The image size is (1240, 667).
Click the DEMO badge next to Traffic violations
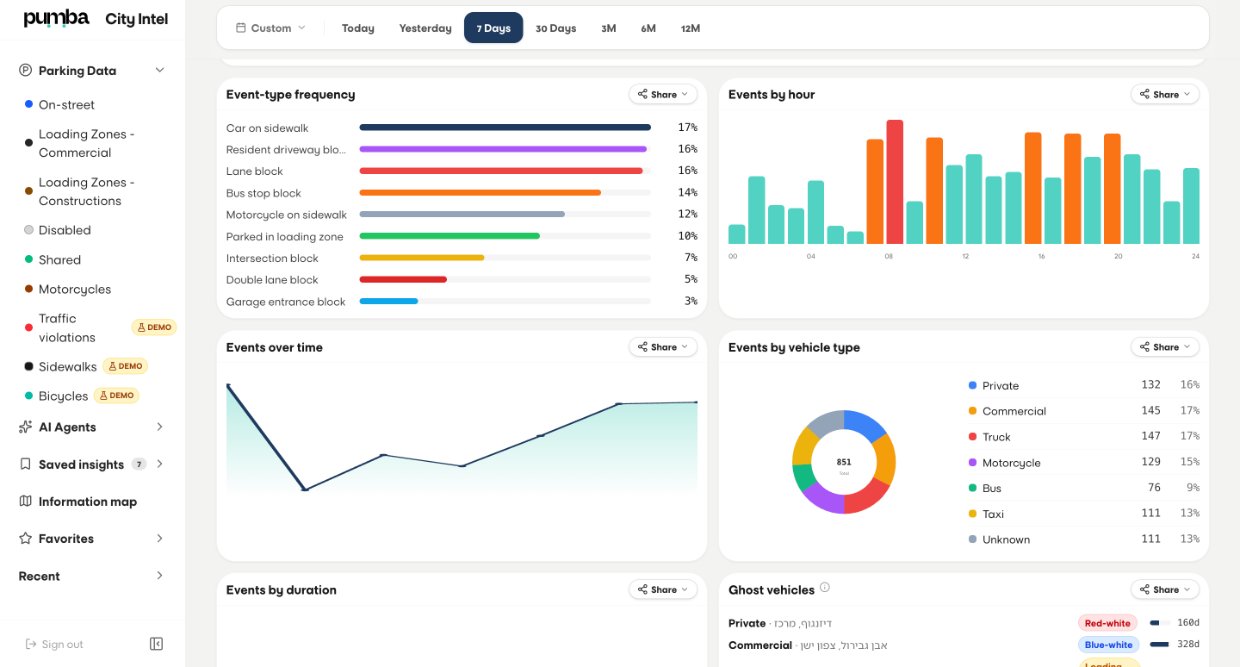pos(154,327)
